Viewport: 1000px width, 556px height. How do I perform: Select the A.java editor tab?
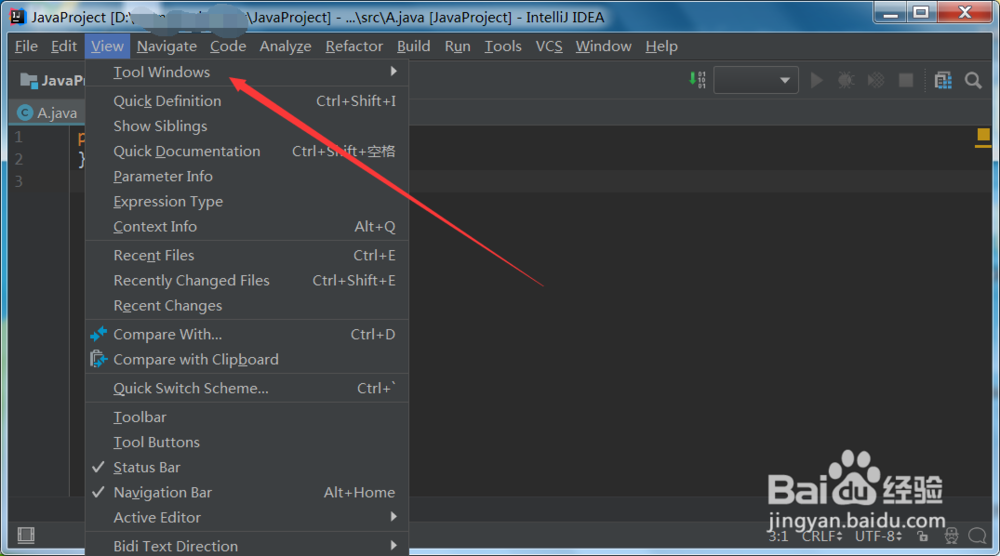pos(48,113)
